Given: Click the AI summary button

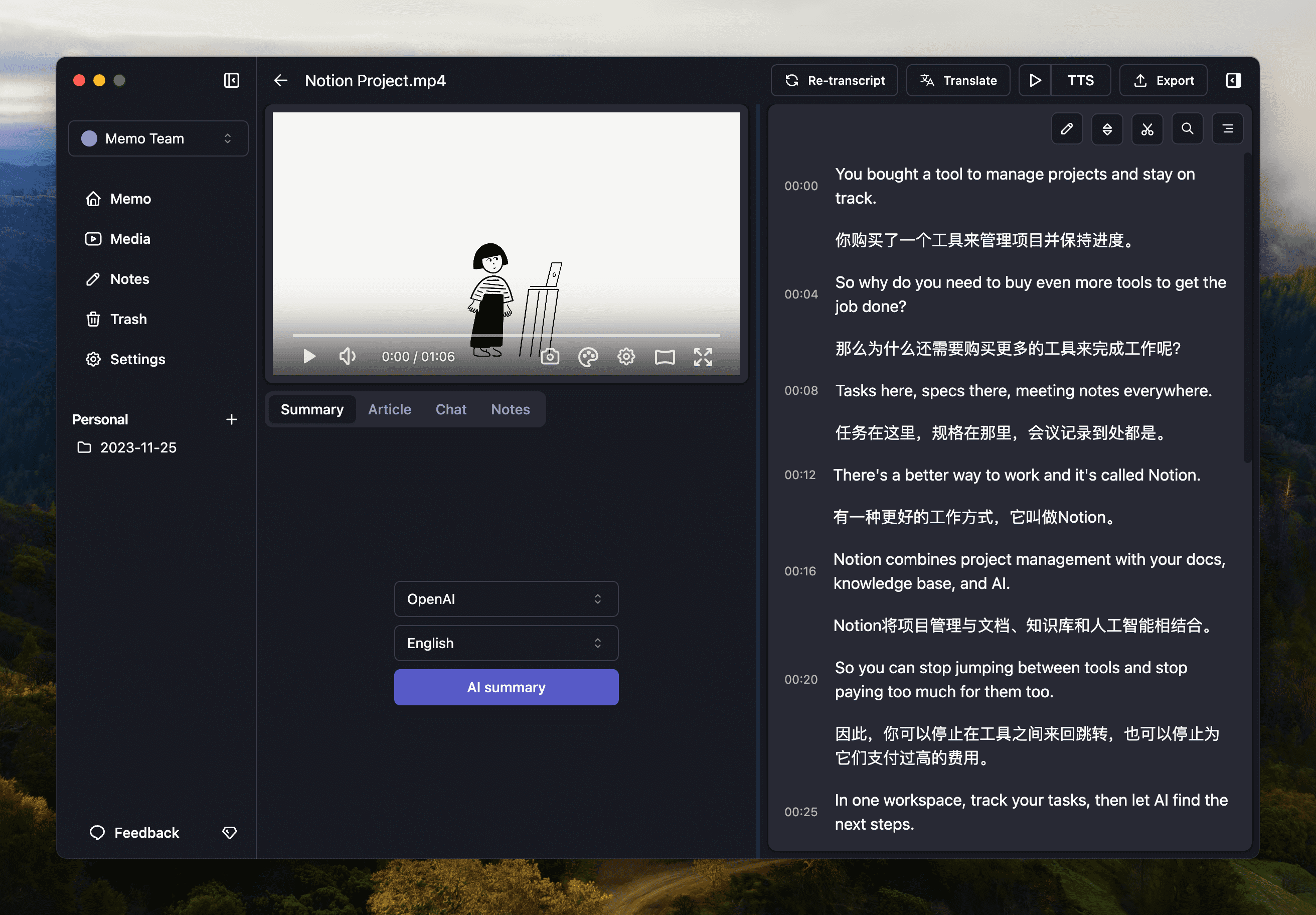Looking at the screenshot, I should 506,687.
